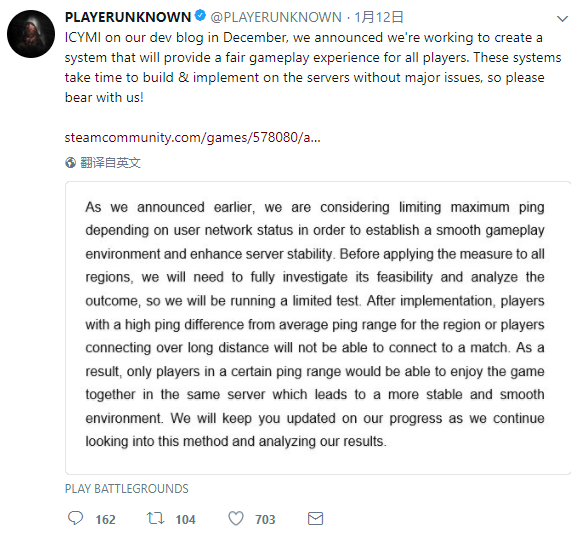View the 162 replies count
The width and height of the screenshot is (571, 536).
coord(106,519)
